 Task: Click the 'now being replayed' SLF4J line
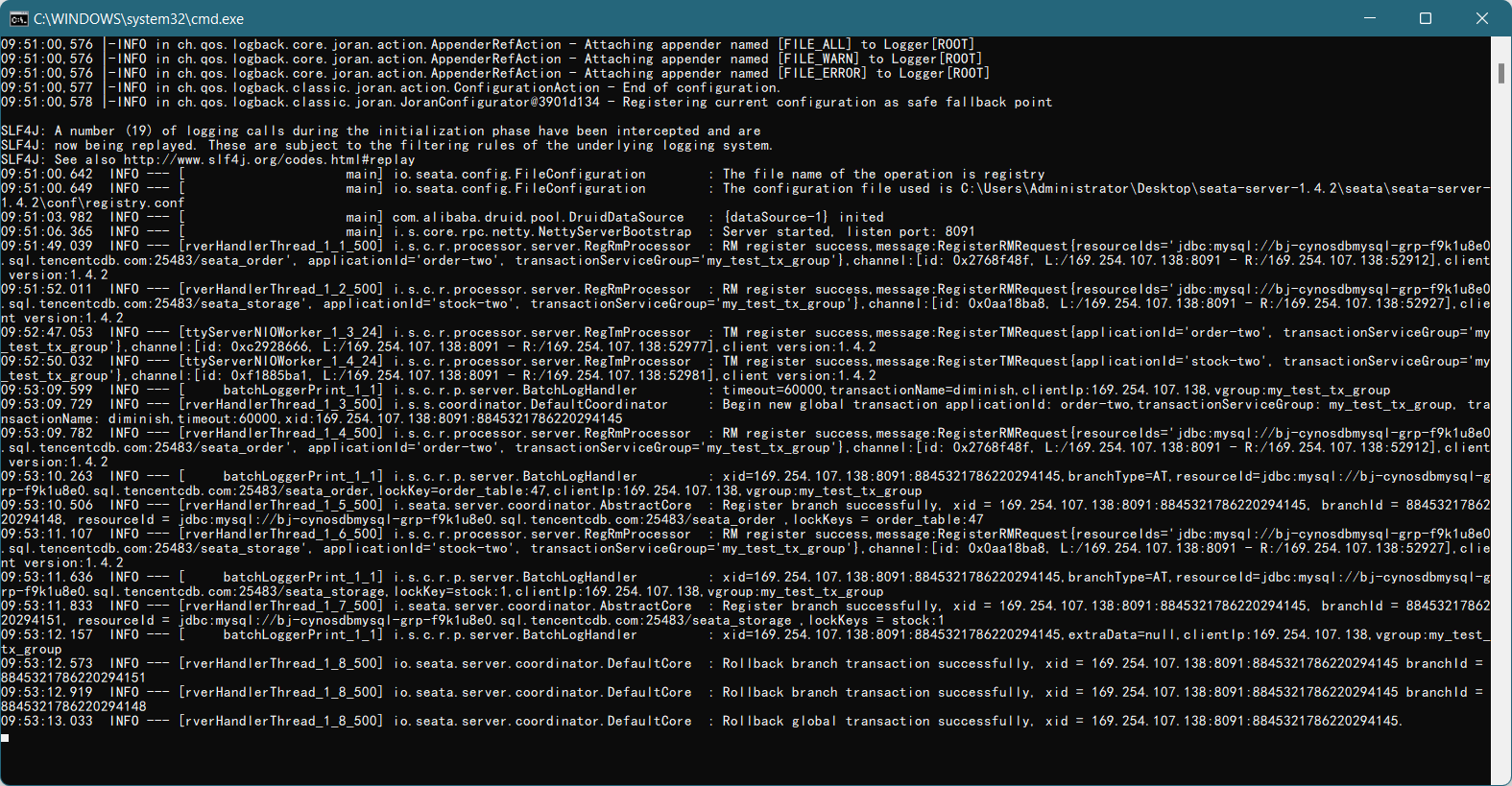(x=386, y=145)
